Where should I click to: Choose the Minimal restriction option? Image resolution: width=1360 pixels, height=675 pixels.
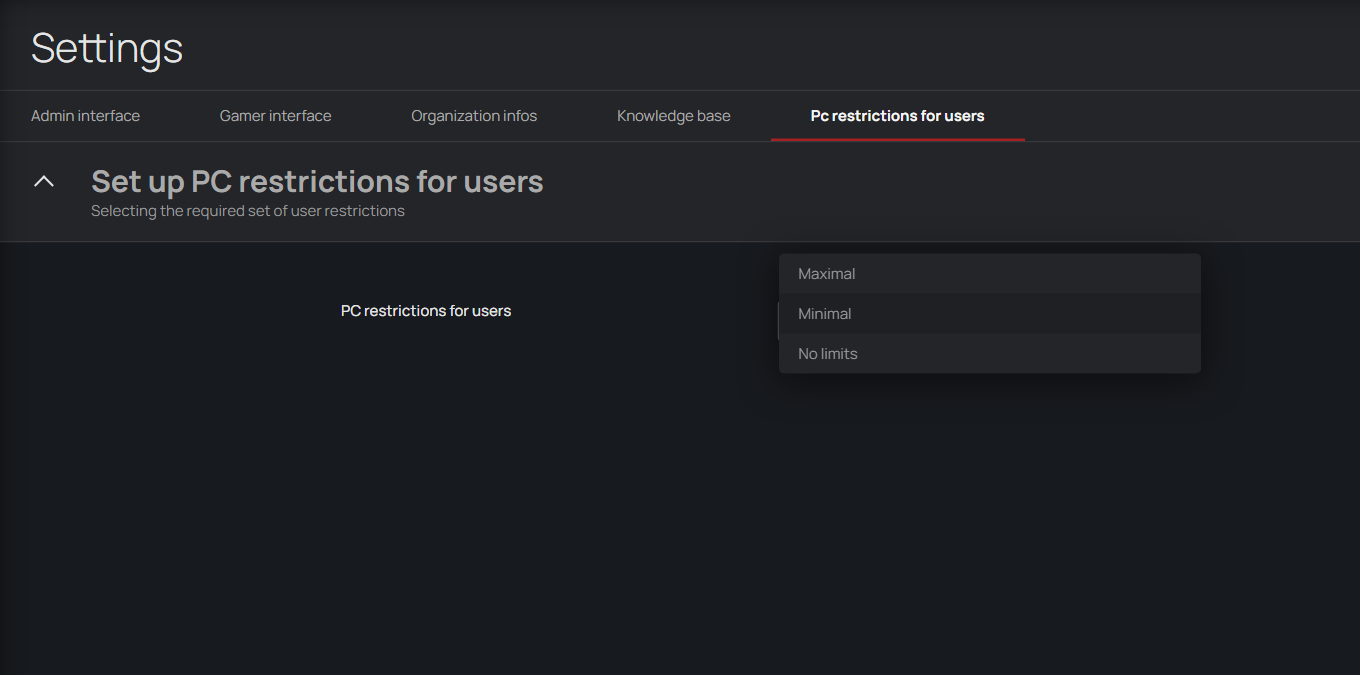point(824,314)
